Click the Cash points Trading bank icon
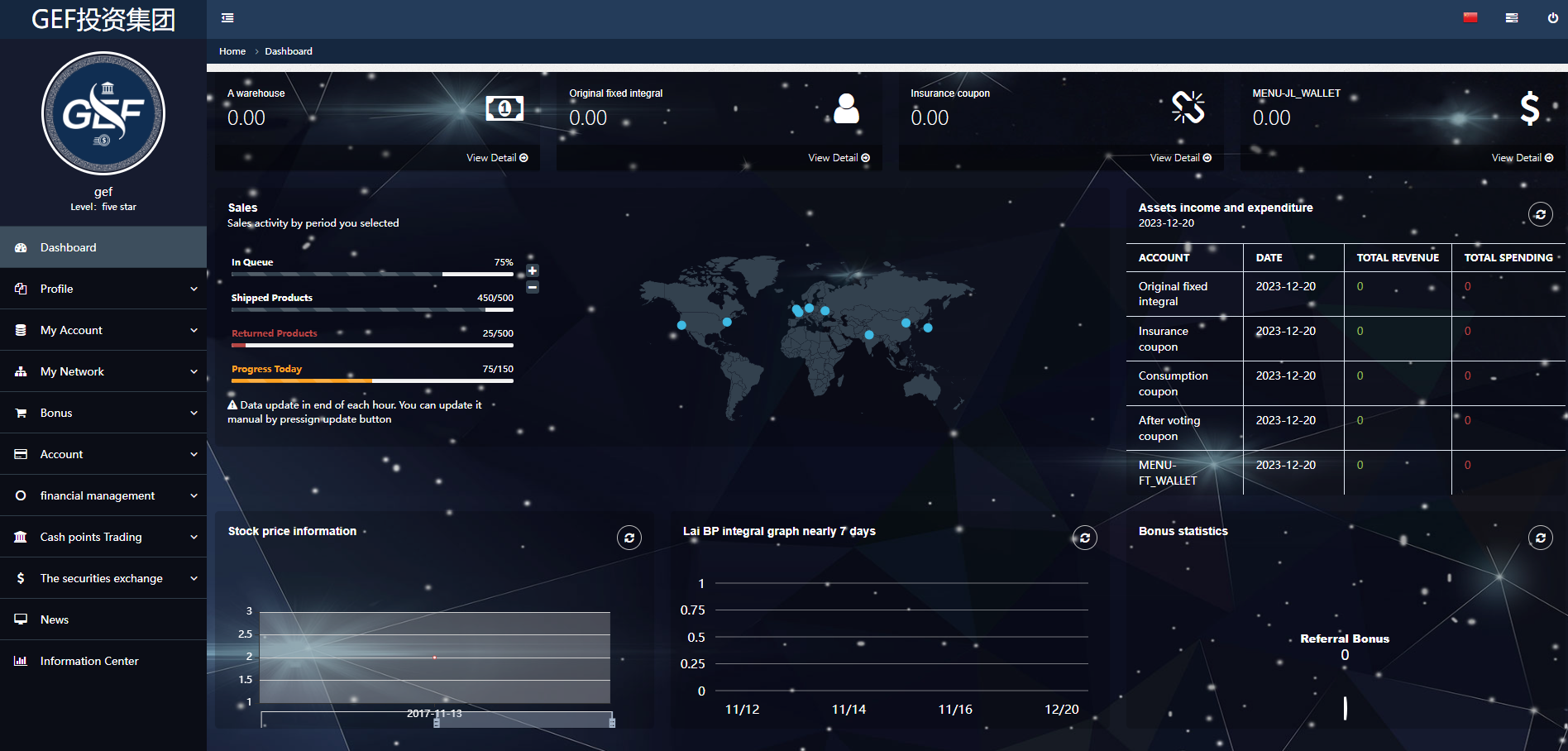Image resolution: width=1568 pixels, height=751 pixels. [x=21, y=537]
